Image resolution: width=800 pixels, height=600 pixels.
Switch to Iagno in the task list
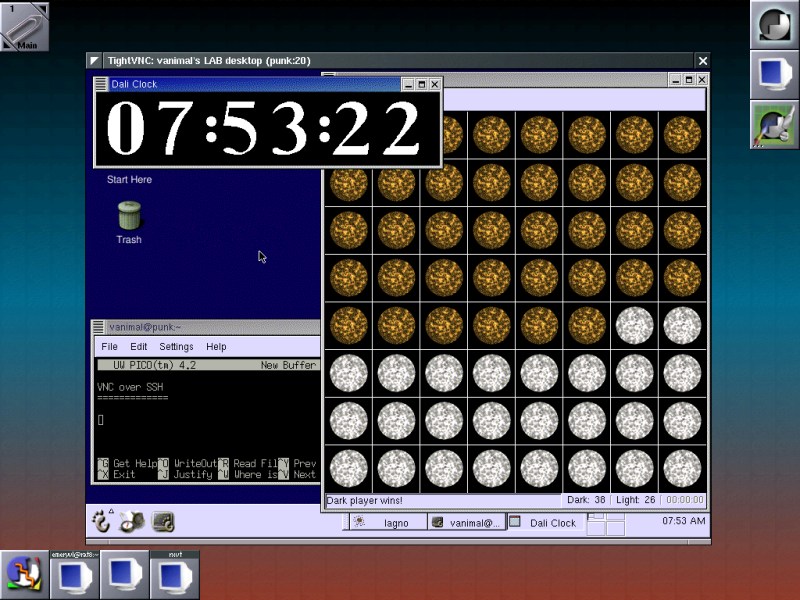(x=384, y=522)
